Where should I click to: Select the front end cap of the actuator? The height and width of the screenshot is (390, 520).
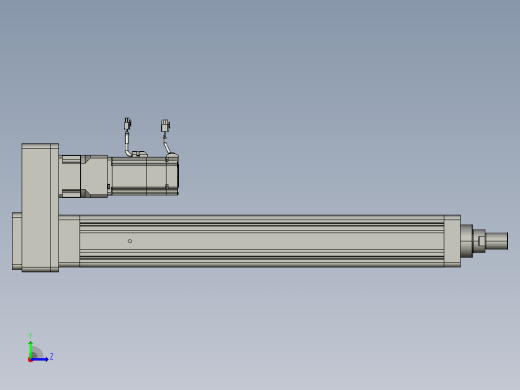453,241
